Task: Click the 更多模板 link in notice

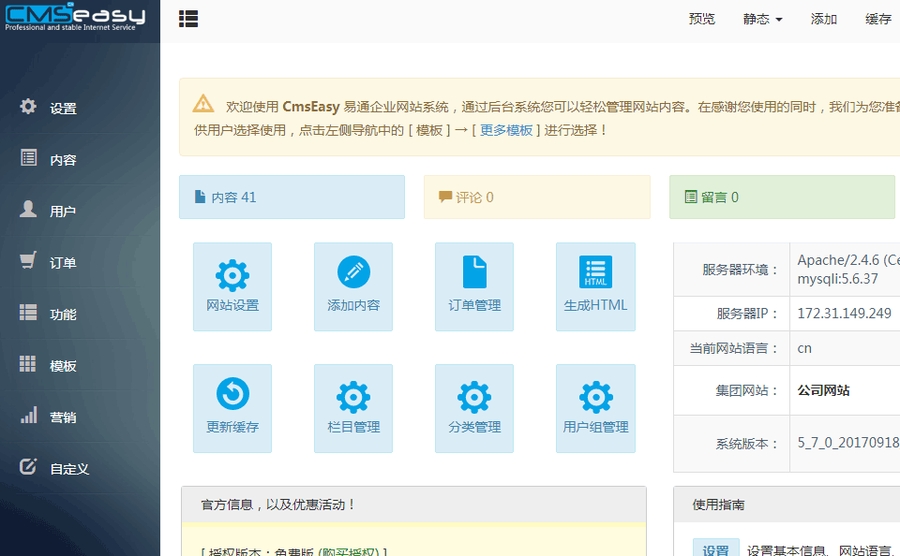Action: coord(506,130)
